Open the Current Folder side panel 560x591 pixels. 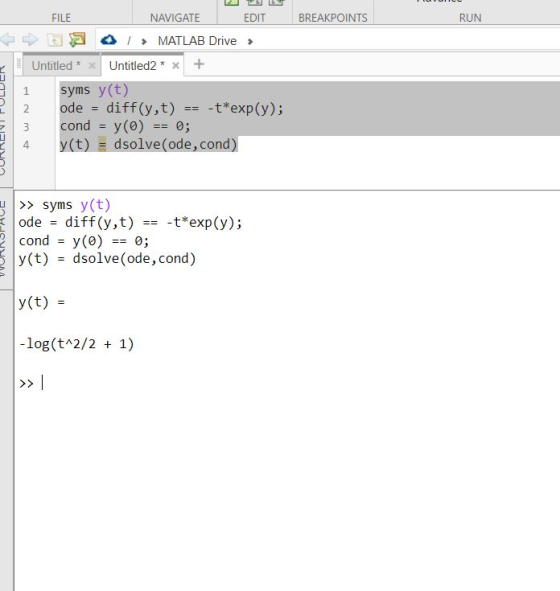coord(3,120)
